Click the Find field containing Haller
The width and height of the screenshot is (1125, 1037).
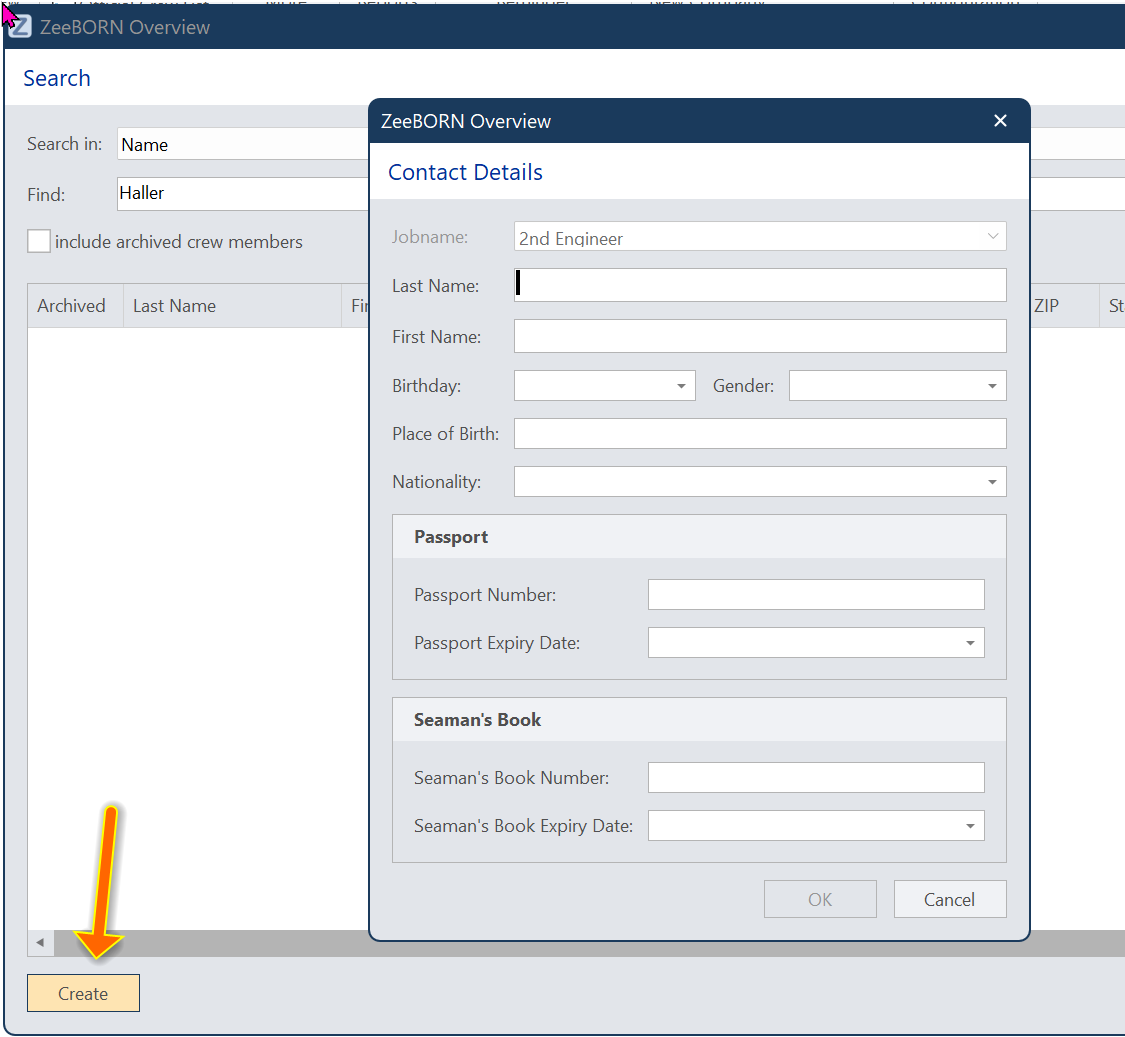pos(243,194)
